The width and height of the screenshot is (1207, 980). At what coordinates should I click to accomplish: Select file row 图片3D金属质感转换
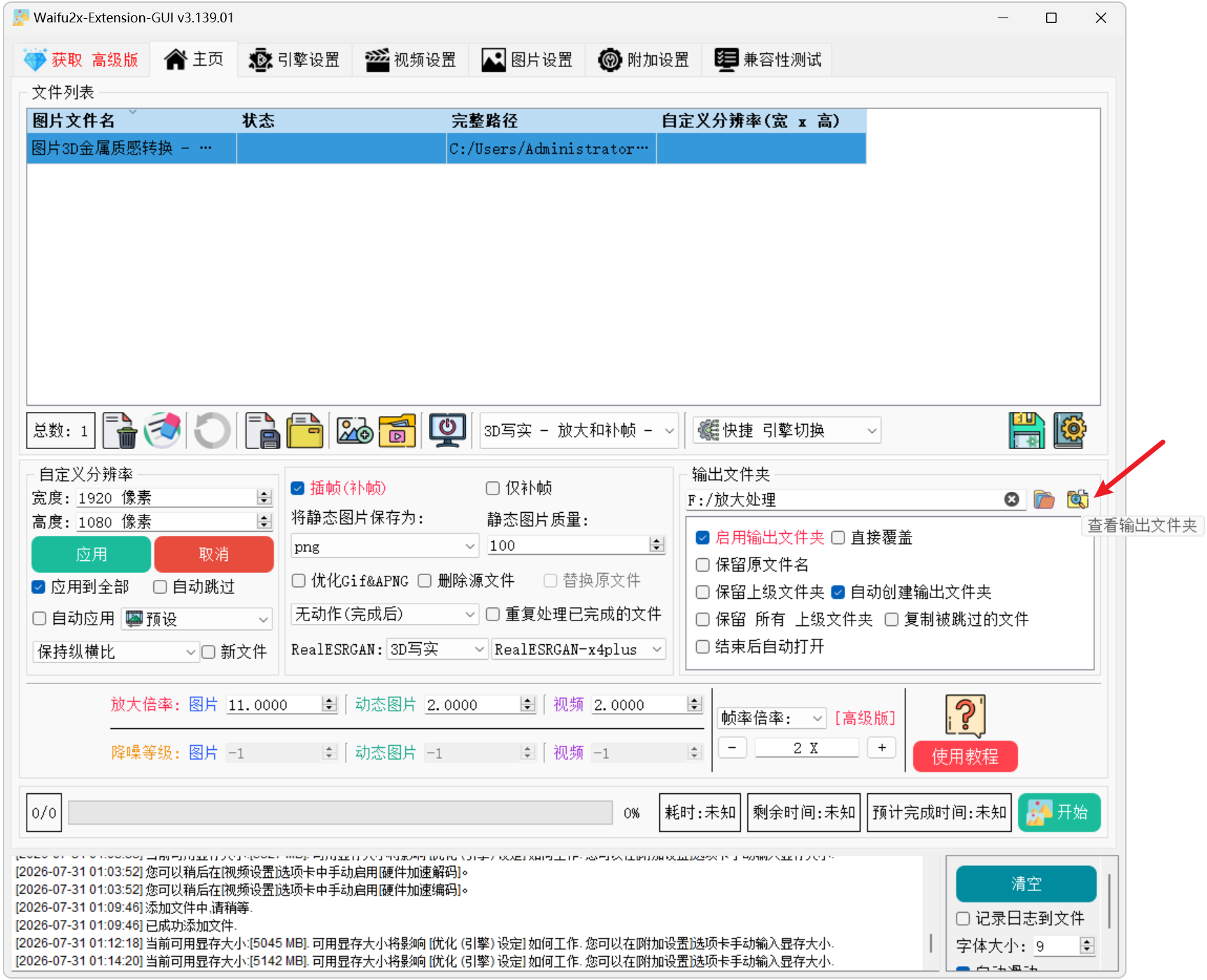(x=446, y=148)
